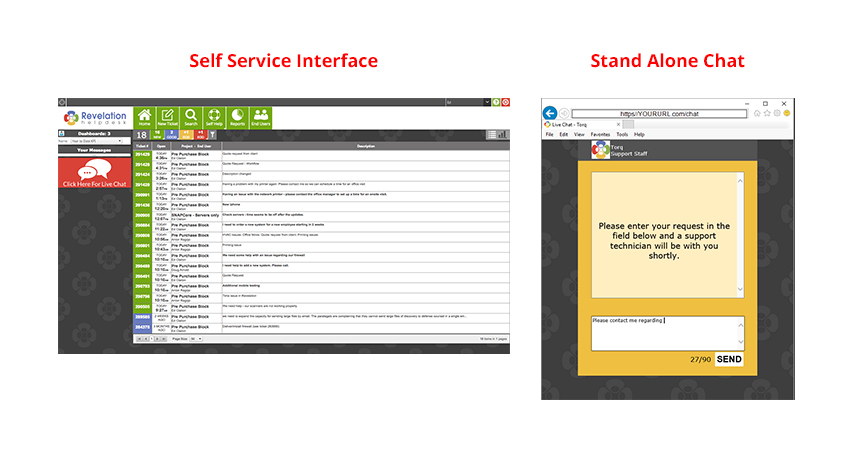Open the Page Size dropdown

point(196,338)
